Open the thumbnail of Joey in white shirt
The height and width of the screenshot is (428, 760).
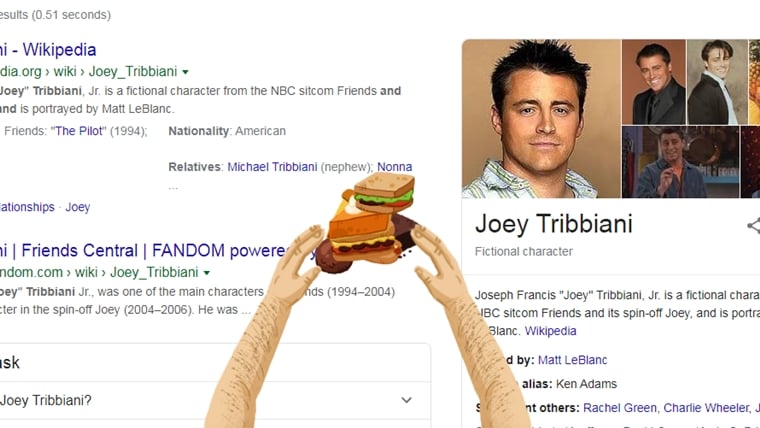coord(717,82)
